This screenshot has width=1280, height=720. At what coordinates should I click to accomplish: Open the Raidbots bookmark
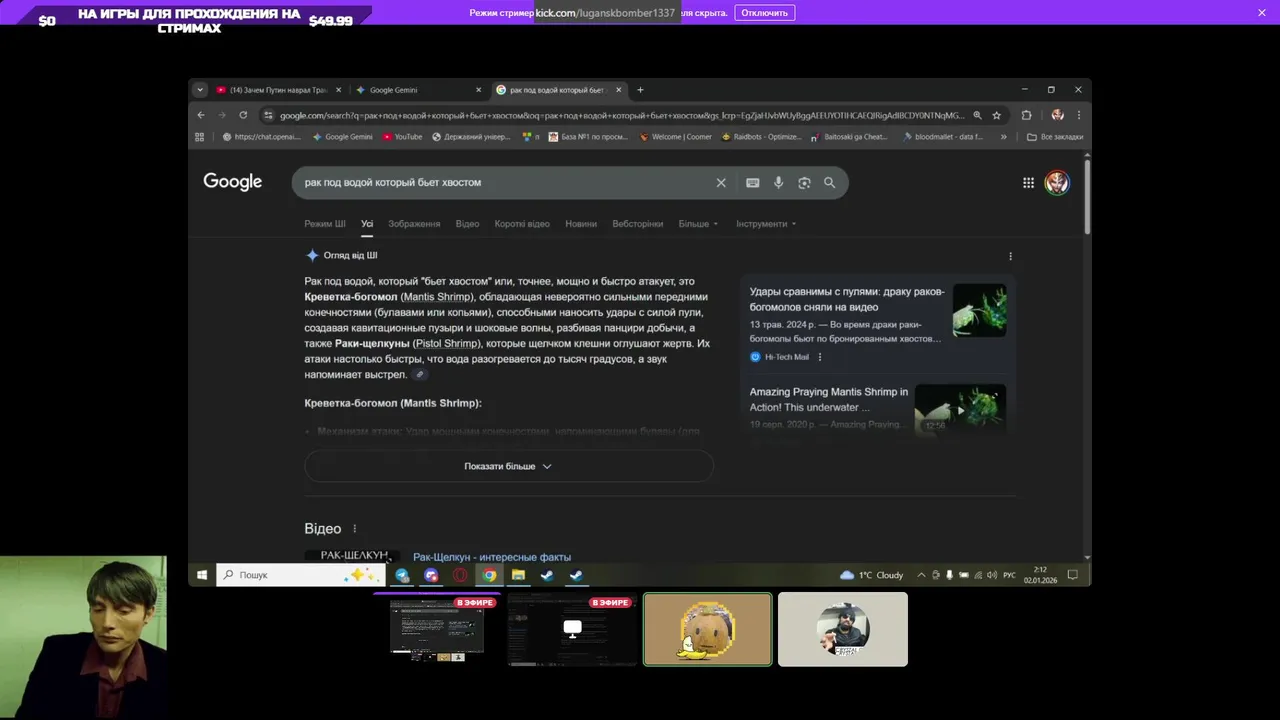761,137
